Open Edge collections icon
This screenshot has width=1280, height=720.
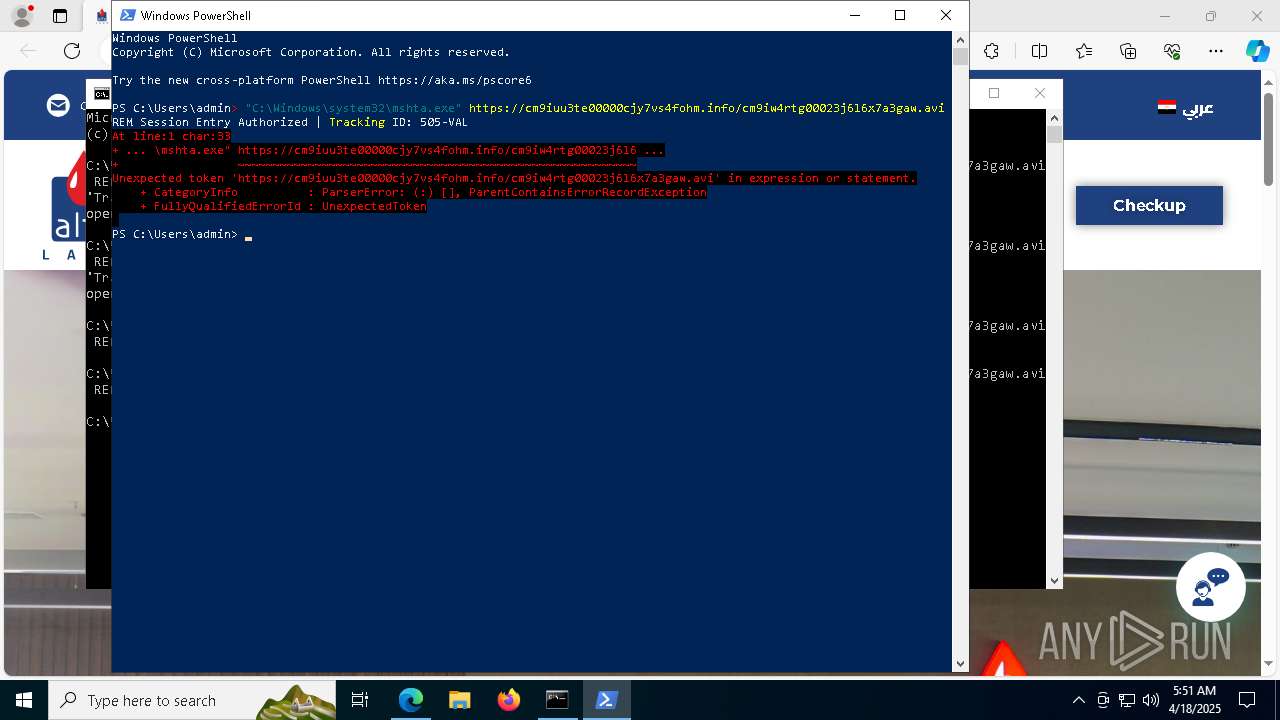1128,51
